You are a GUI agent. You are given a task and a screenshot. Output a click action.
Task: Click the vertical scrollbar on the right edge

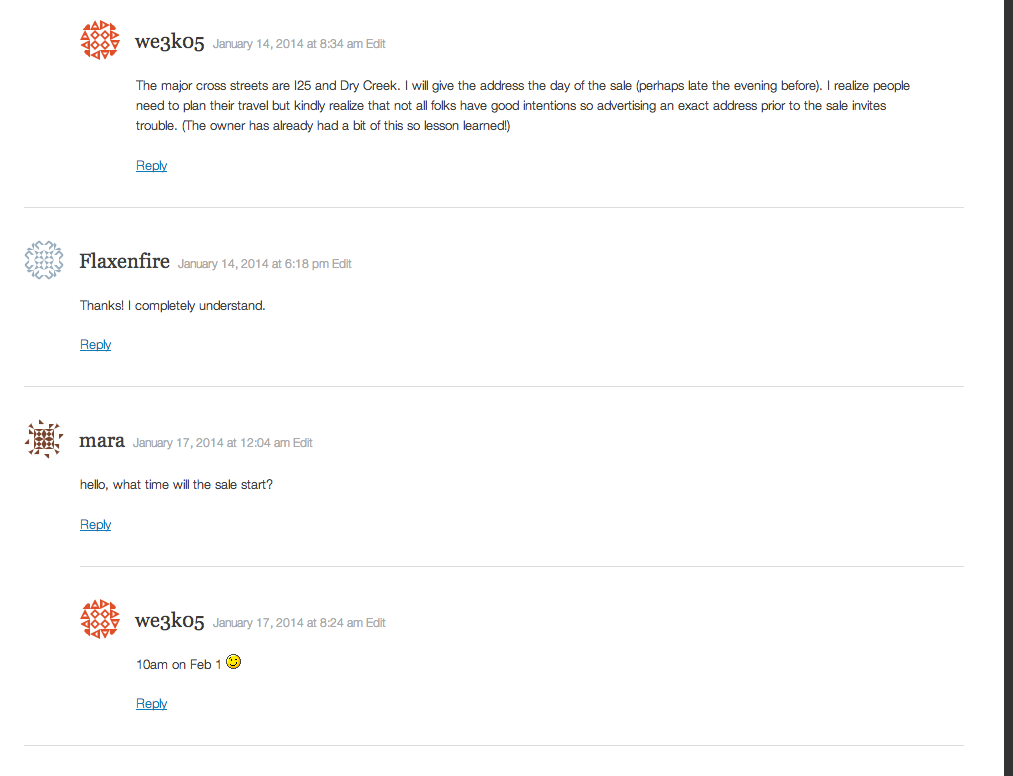1008,388
